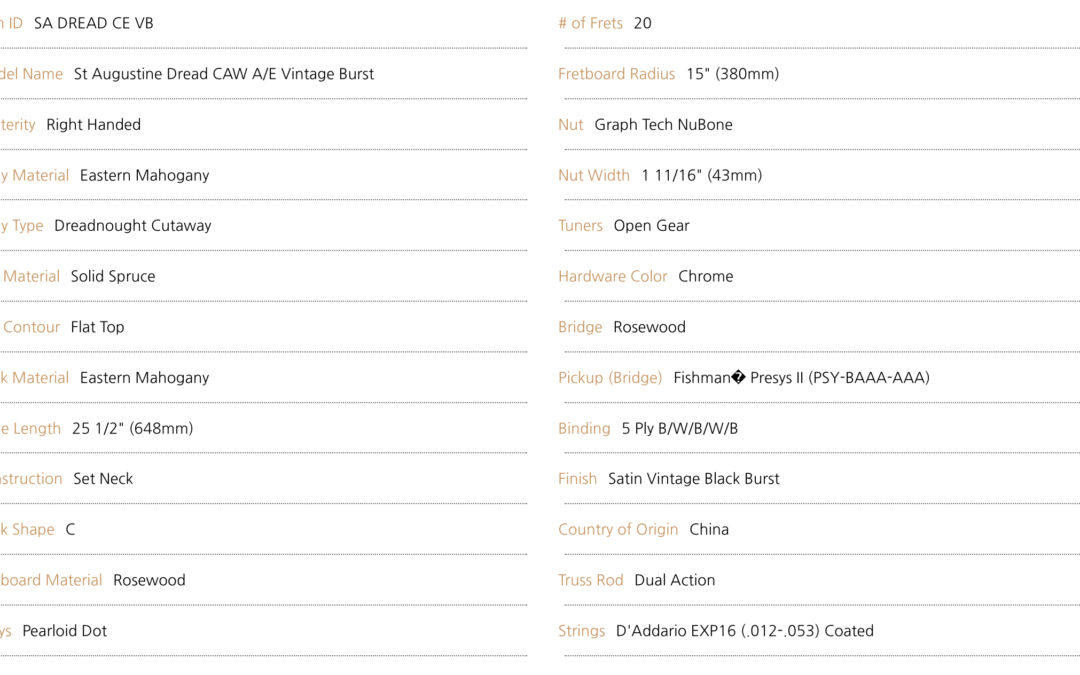Click the 'Pearloid Dot' inlays value

click(65, 631)
